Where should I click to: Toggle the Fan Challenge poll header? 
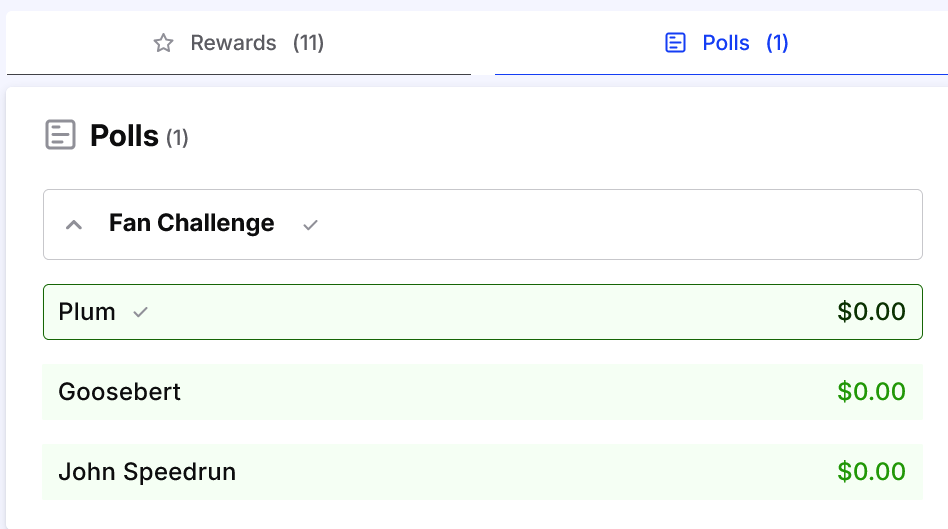tap(482, 224)
